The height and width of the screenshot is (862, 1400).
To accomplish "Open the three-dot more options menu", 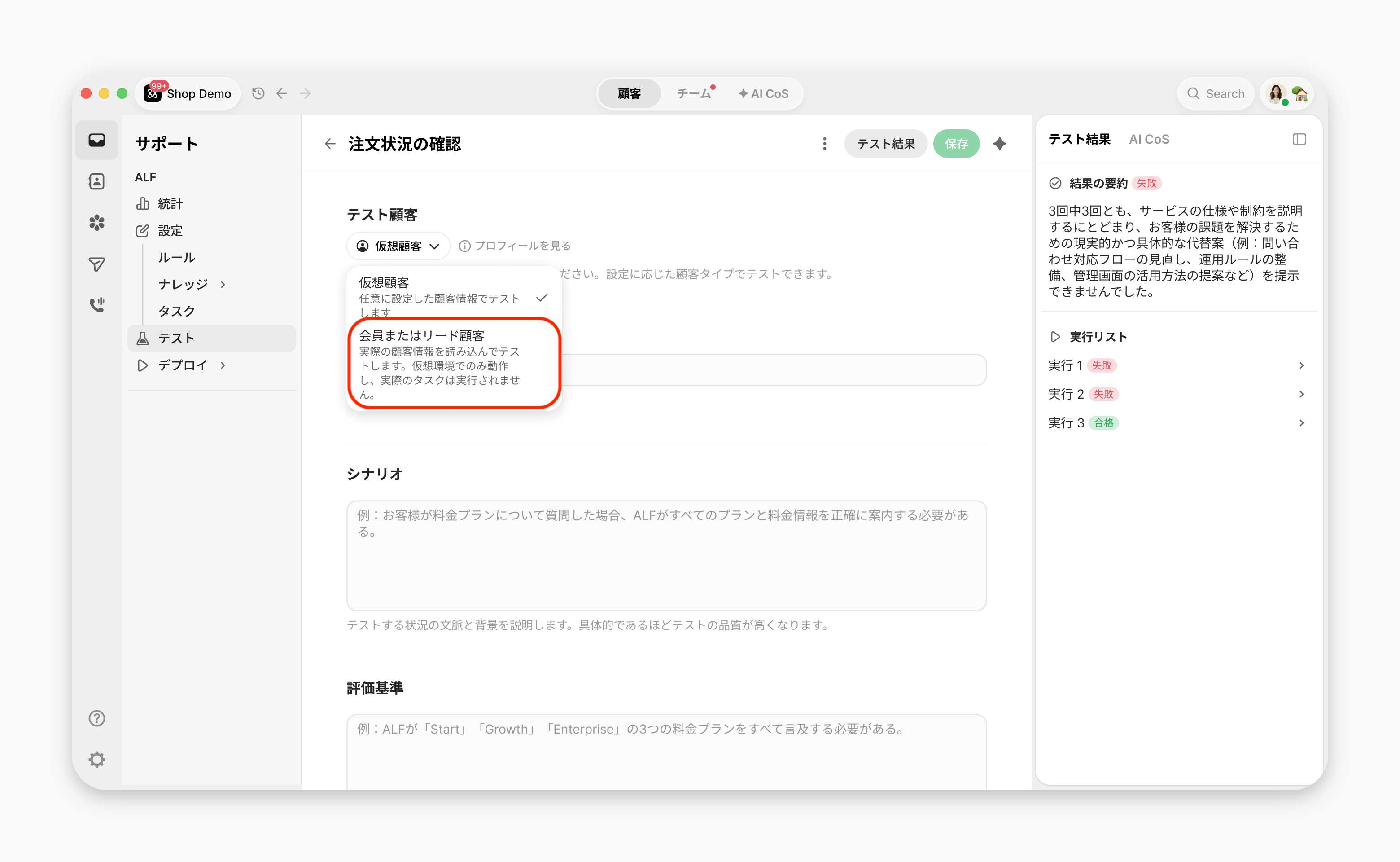I will coord(824,144).
